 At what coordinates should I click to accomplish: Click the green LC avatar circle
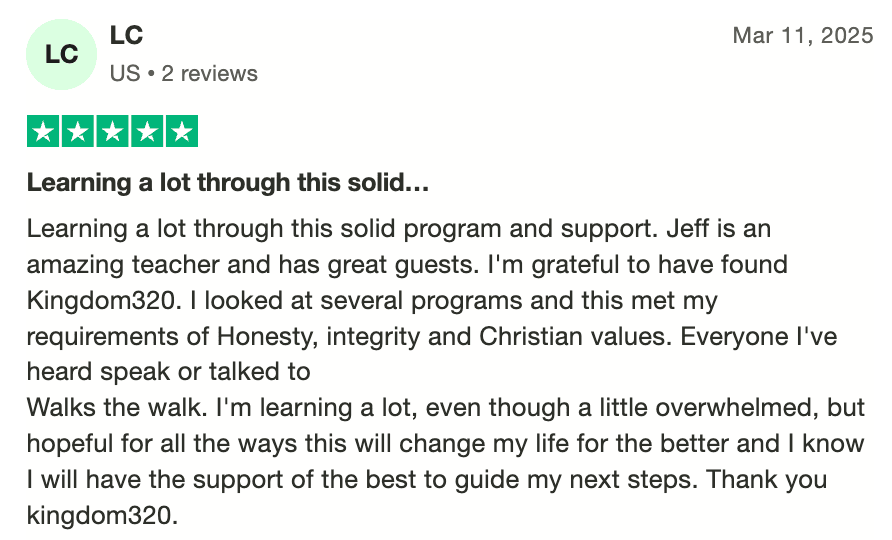coord(61,54)
